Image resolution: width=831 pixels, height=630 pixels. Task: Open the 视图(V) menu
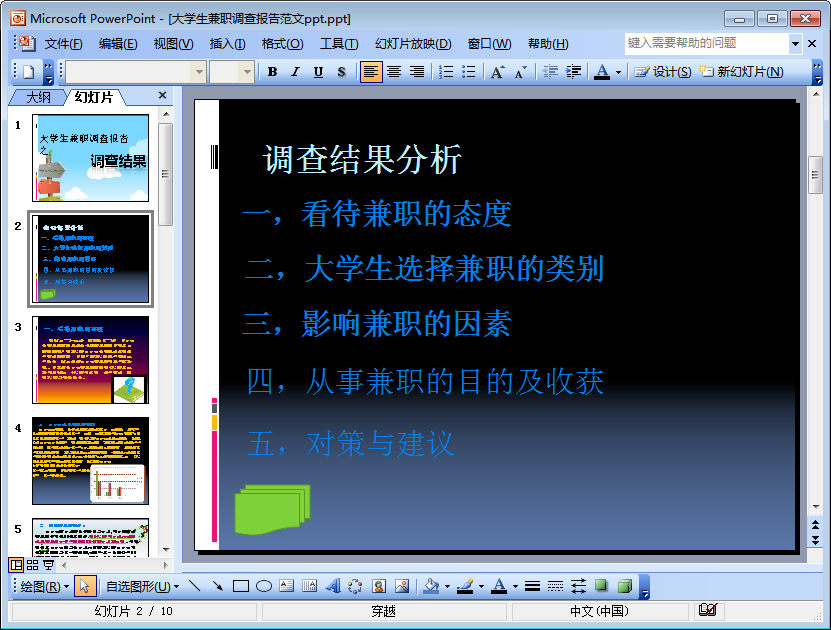pyautogui.click(x=173, y=44)
